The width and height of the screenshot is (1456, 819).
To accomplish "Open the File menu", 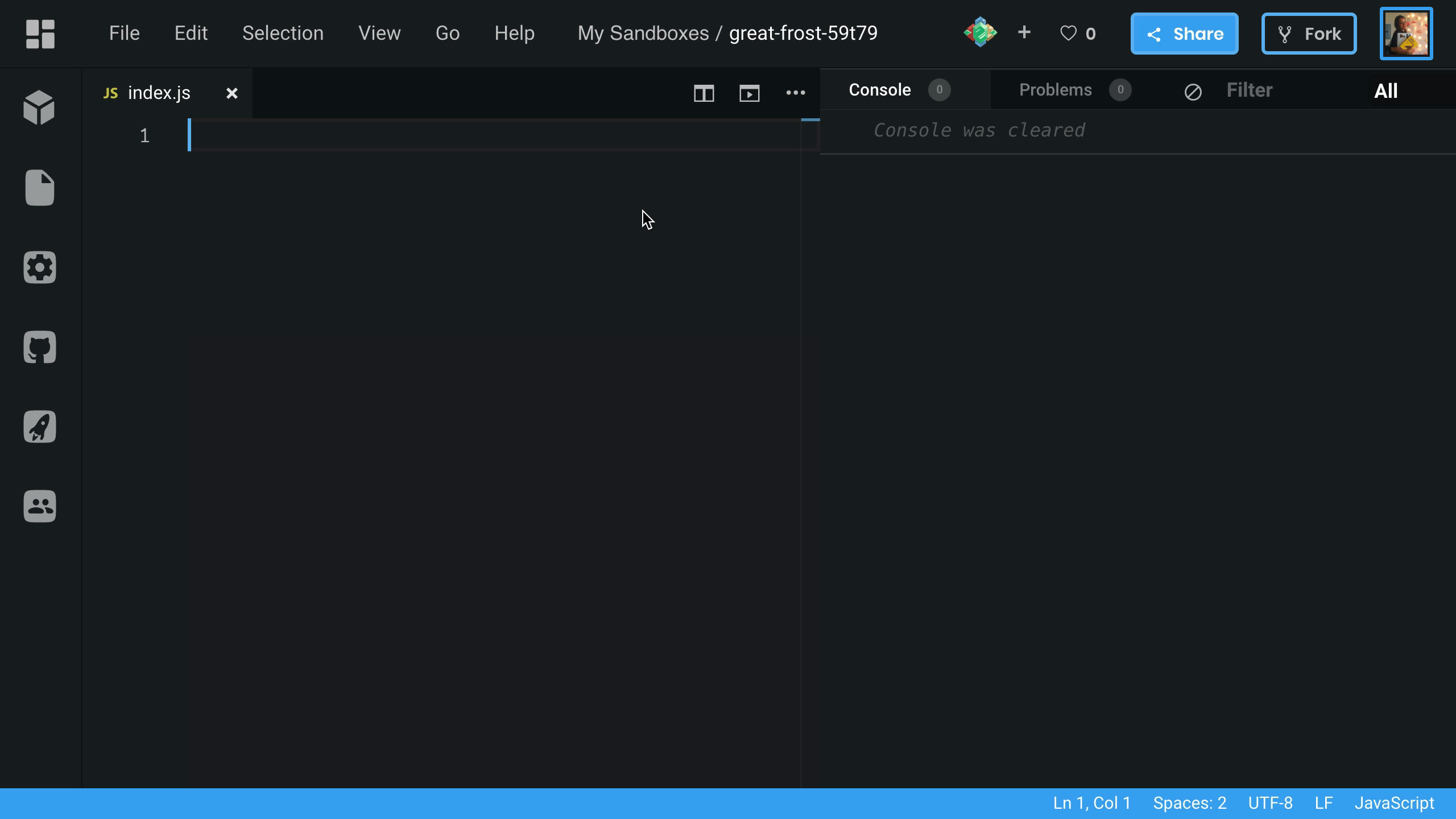I will [125, 33].
